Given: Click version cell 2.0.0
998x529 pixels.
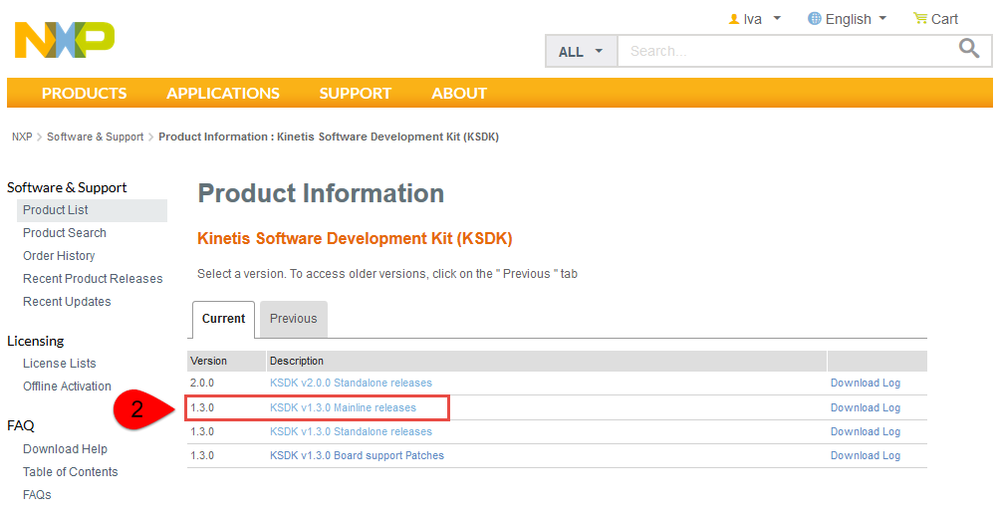Looking at the screenshot, I should coord(202,383).
